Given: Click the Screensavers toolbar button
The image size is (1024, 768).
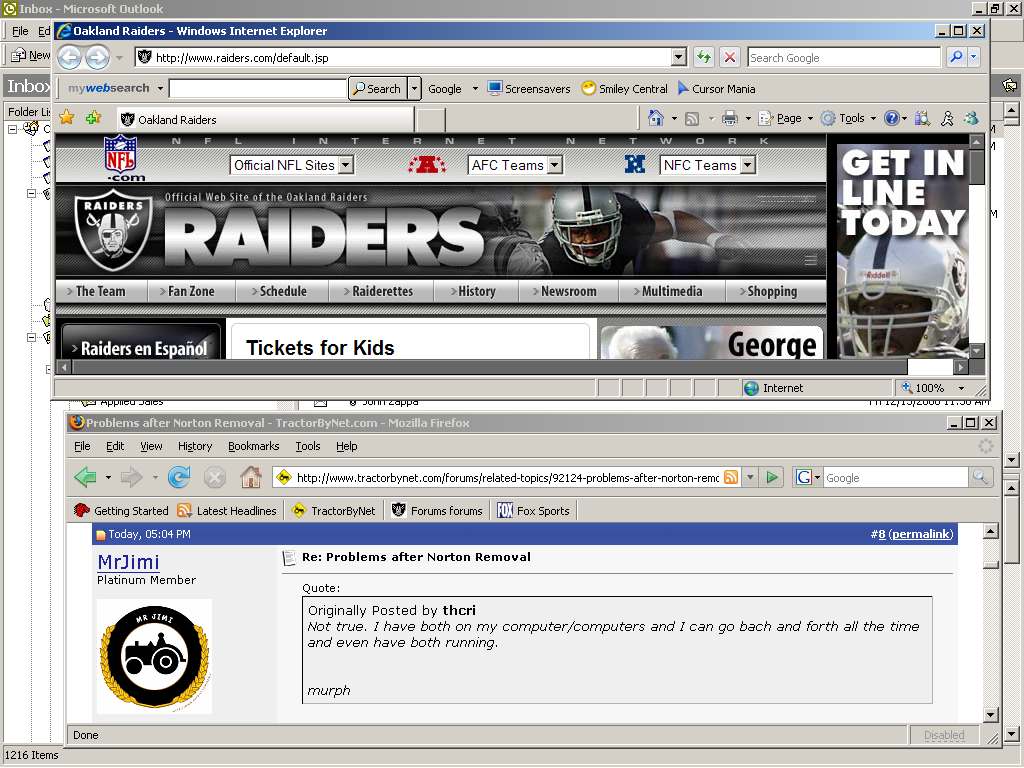Looking at the screenshot, I should tap(529, 89).
